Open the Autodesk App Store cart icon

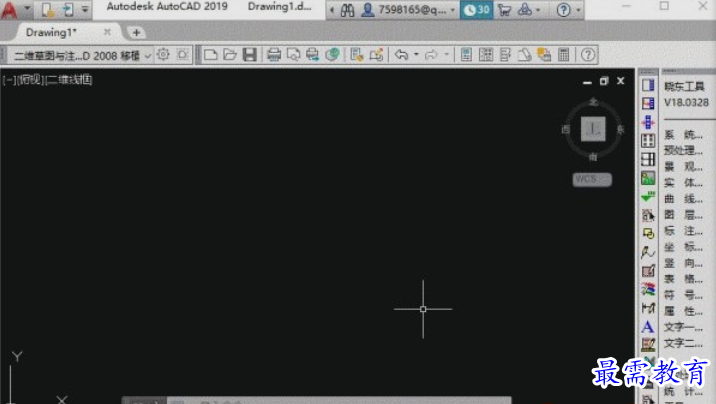tap(505, 10)
